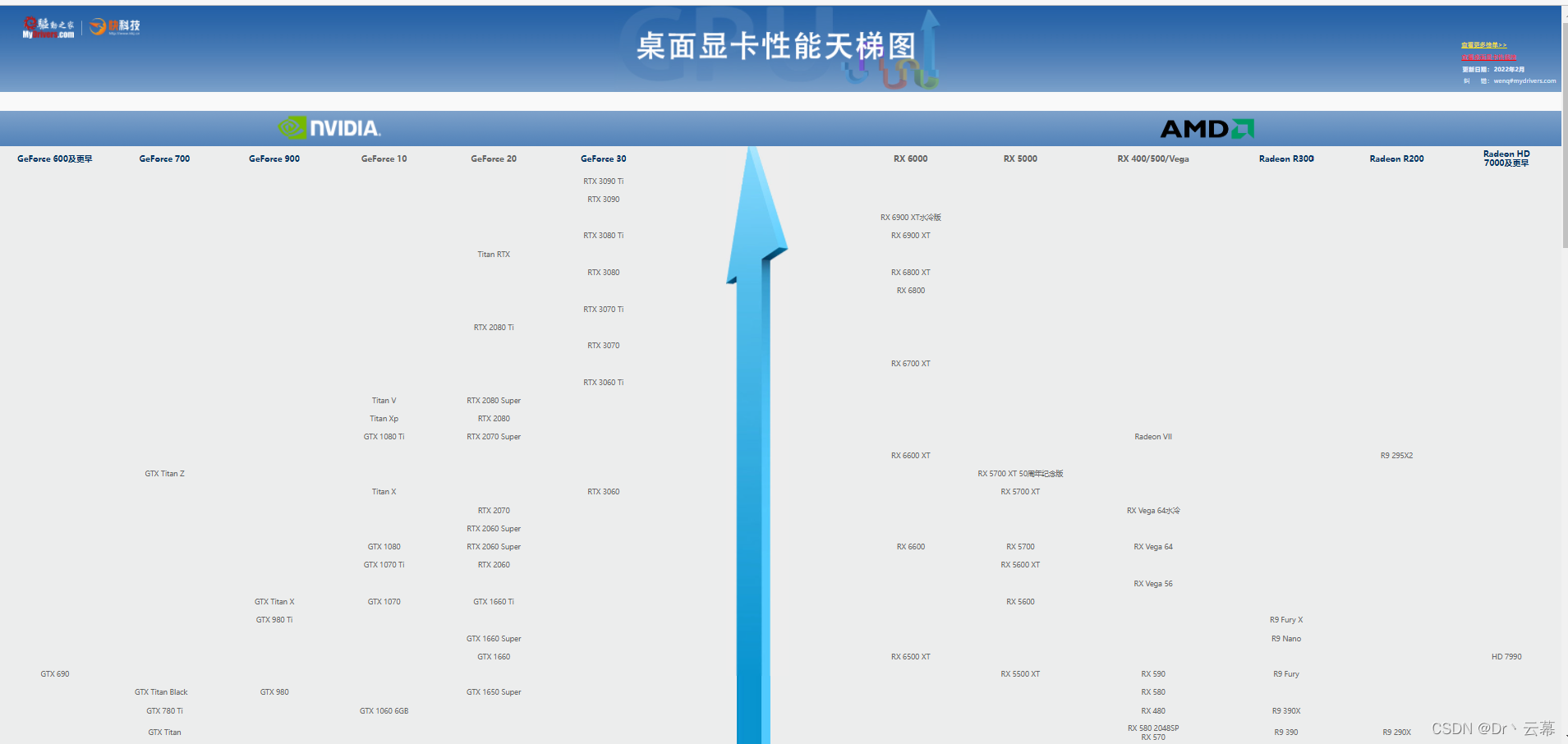Click the RX 5600 XT entry

tap(1020, 565)
